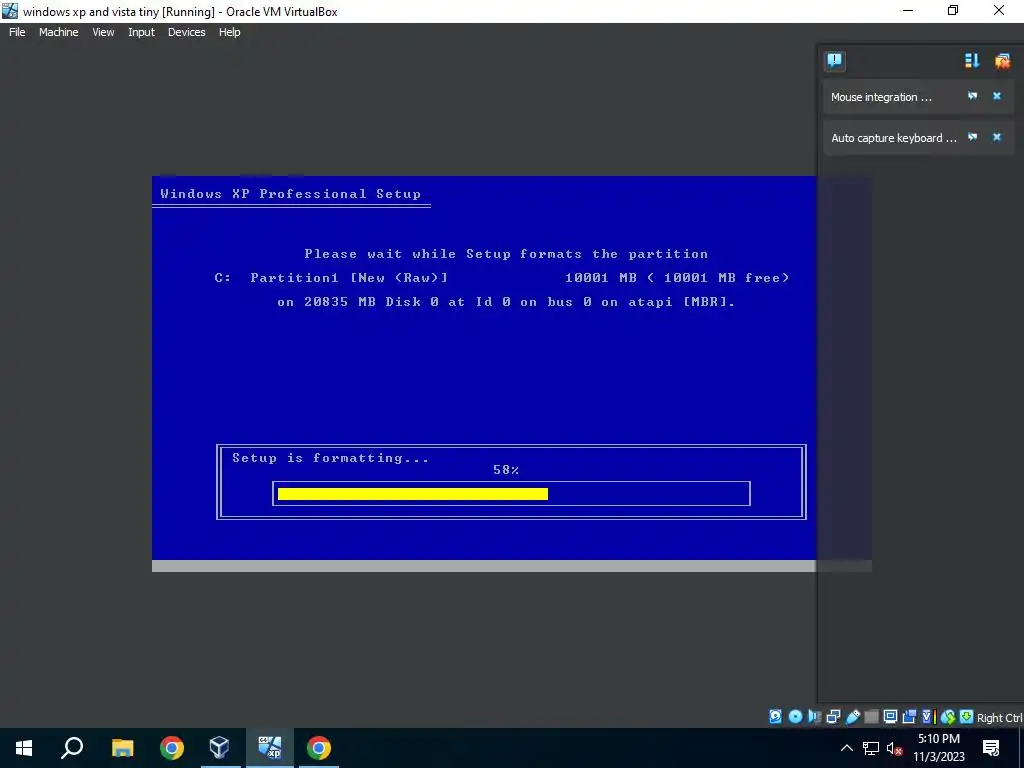Click the Mouse integration notification help icon
Screen dimensions: 1024x768
[972, 96]
